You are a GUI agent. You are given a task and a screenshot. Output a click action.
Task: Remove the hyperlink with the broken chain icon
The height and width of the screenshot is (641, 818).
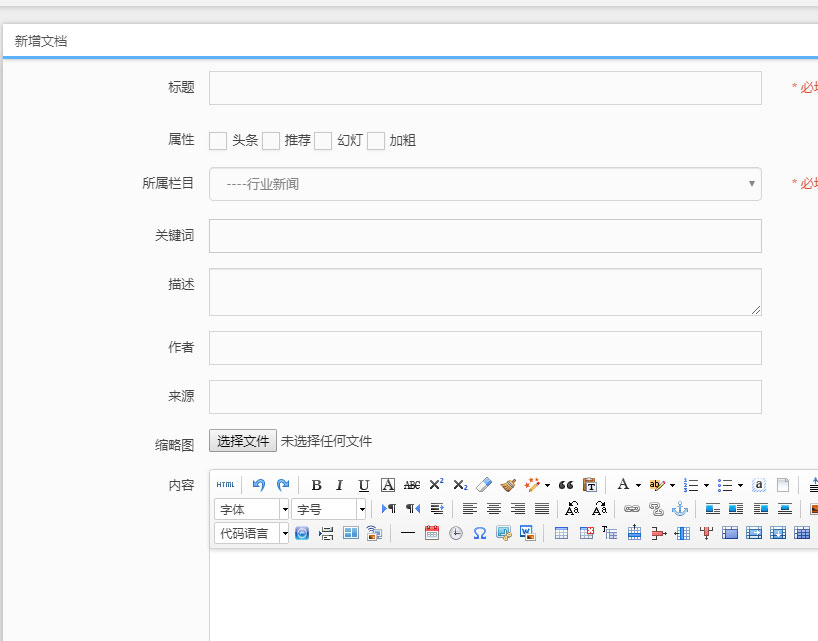[x=656, y=509]
